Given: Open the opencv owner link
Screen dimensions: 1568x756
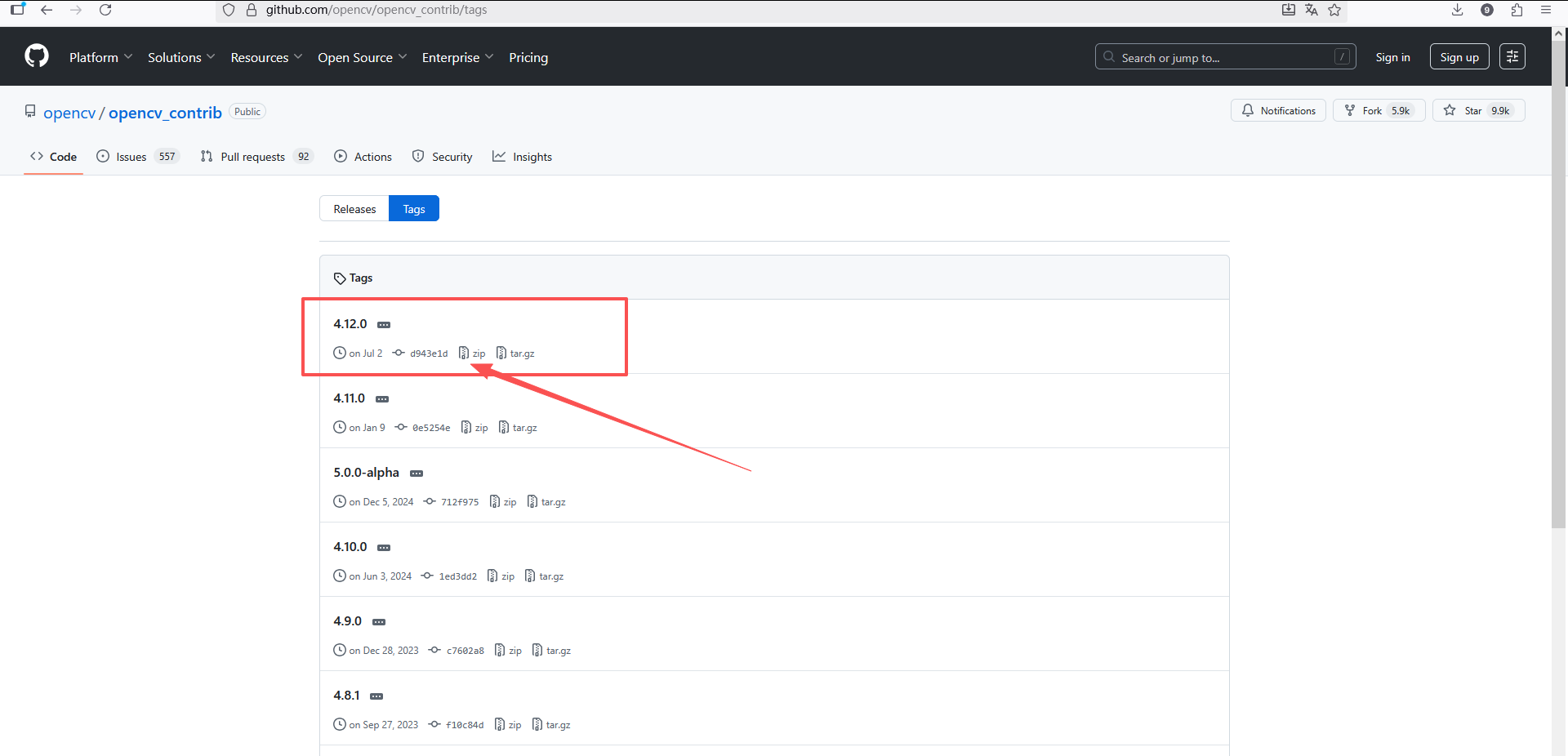Looking at the screenshot, I should click(69, 113).
